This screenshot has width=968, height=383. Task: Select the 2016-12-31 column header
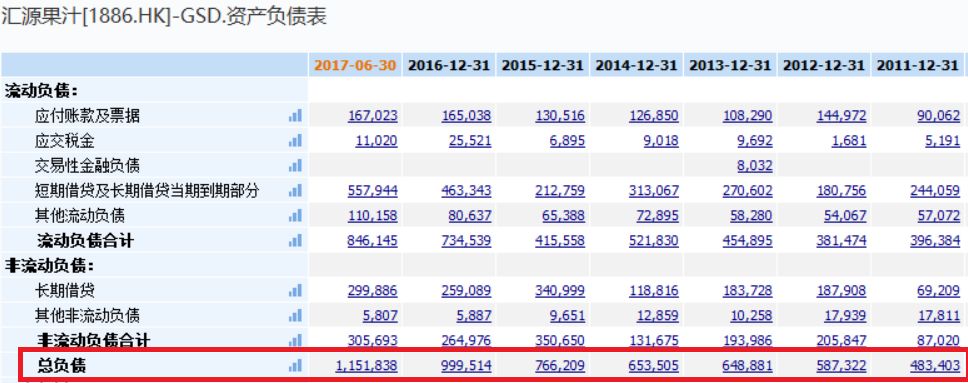coord(449,65)
